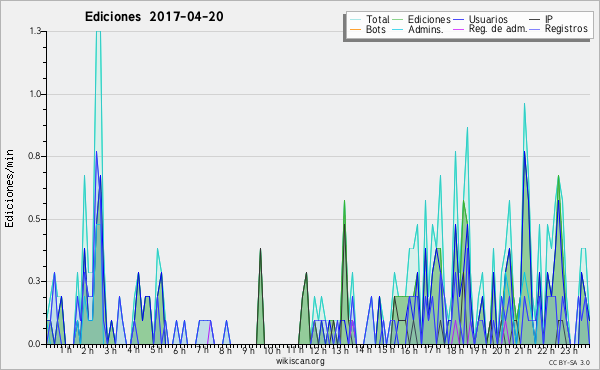Click the Total legend color swatch
This screenshot has height=370, width=600.
(356, 20)
